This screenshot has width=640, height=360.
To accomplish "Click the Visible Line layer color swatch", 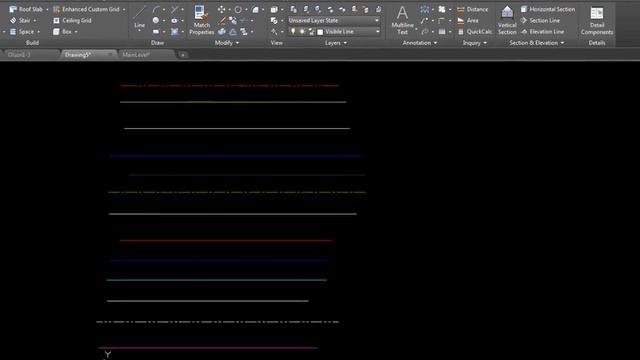I will [320, 32].
